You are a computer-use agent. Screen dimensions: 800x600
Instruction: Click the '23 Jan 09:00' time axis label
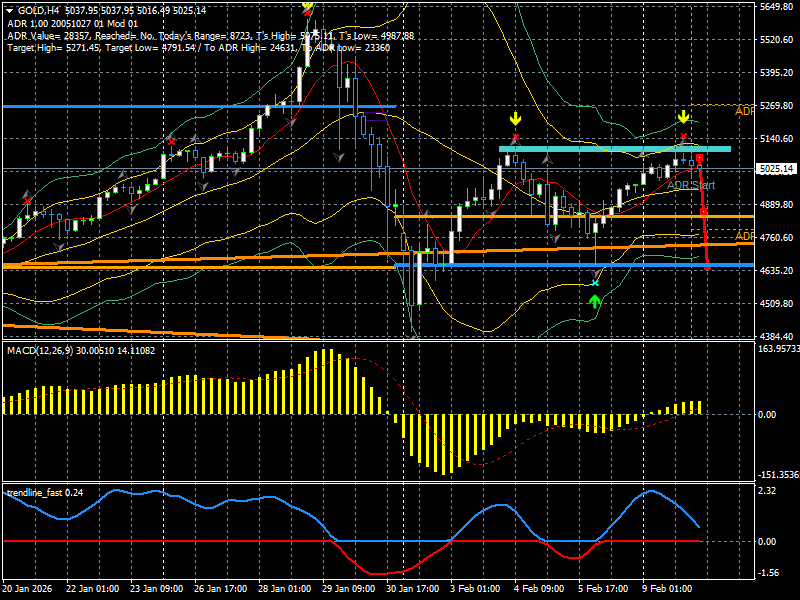157,589
